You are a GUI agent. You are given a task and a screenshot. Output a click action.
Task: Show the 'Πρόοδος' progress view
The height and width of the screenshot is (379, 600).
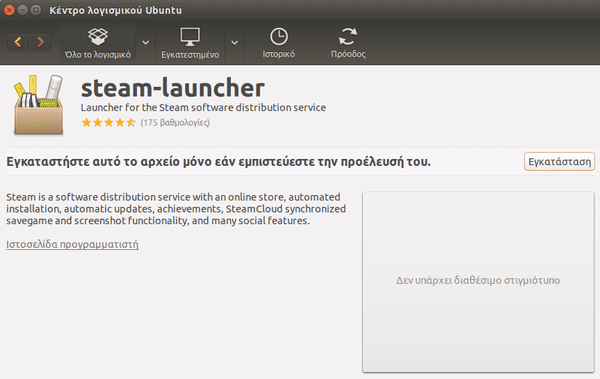click(x=348, y=43)
